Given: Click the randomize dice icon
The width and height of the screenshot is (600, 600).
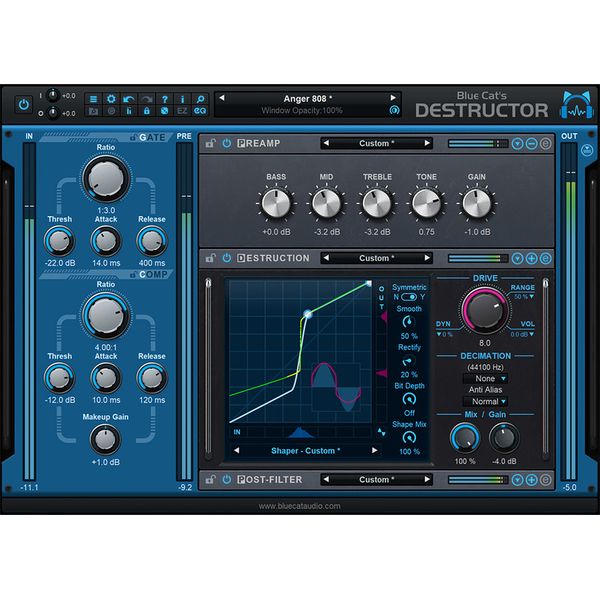Looking at the screenshot, I should pos(165,111).
